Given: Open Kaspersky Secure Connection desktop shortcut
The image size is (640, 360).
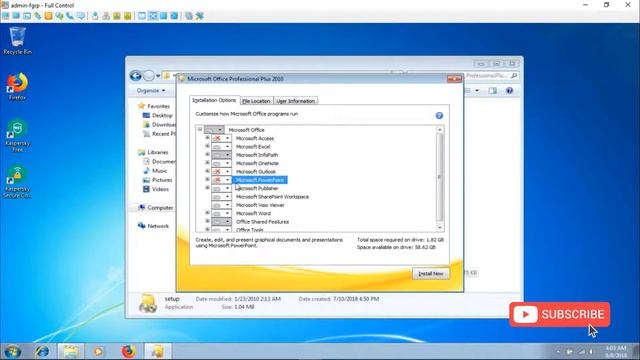Looking at the screenshot, I should coord(17,182).
